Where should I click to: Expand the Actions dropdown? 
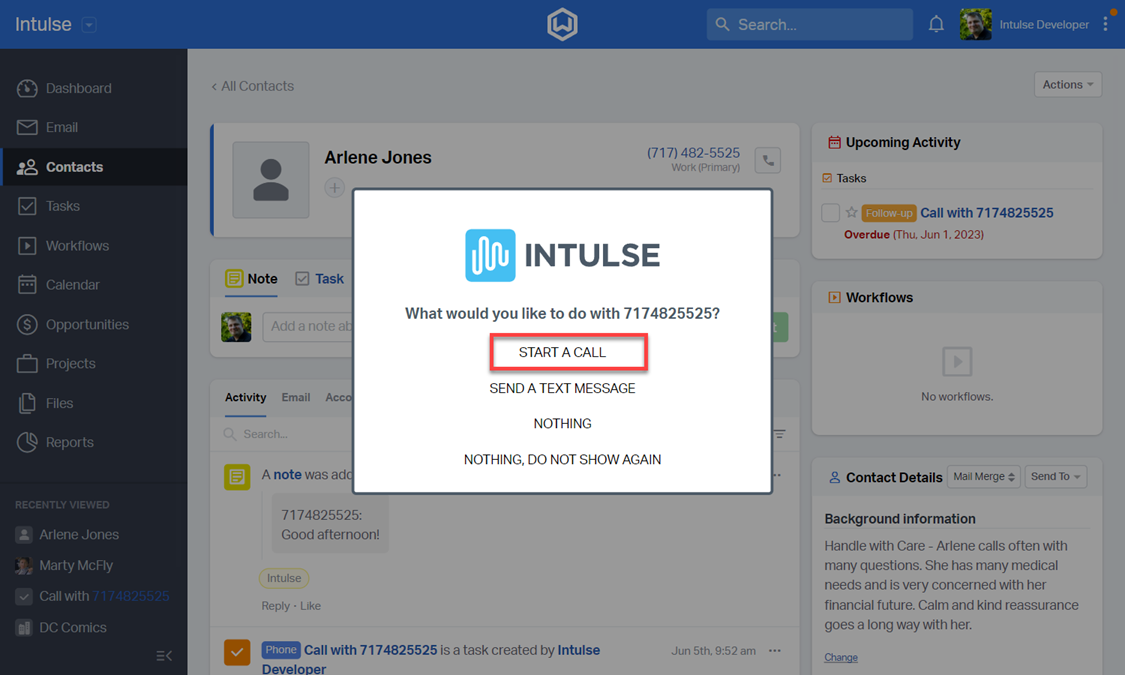tap(1067, 85)
